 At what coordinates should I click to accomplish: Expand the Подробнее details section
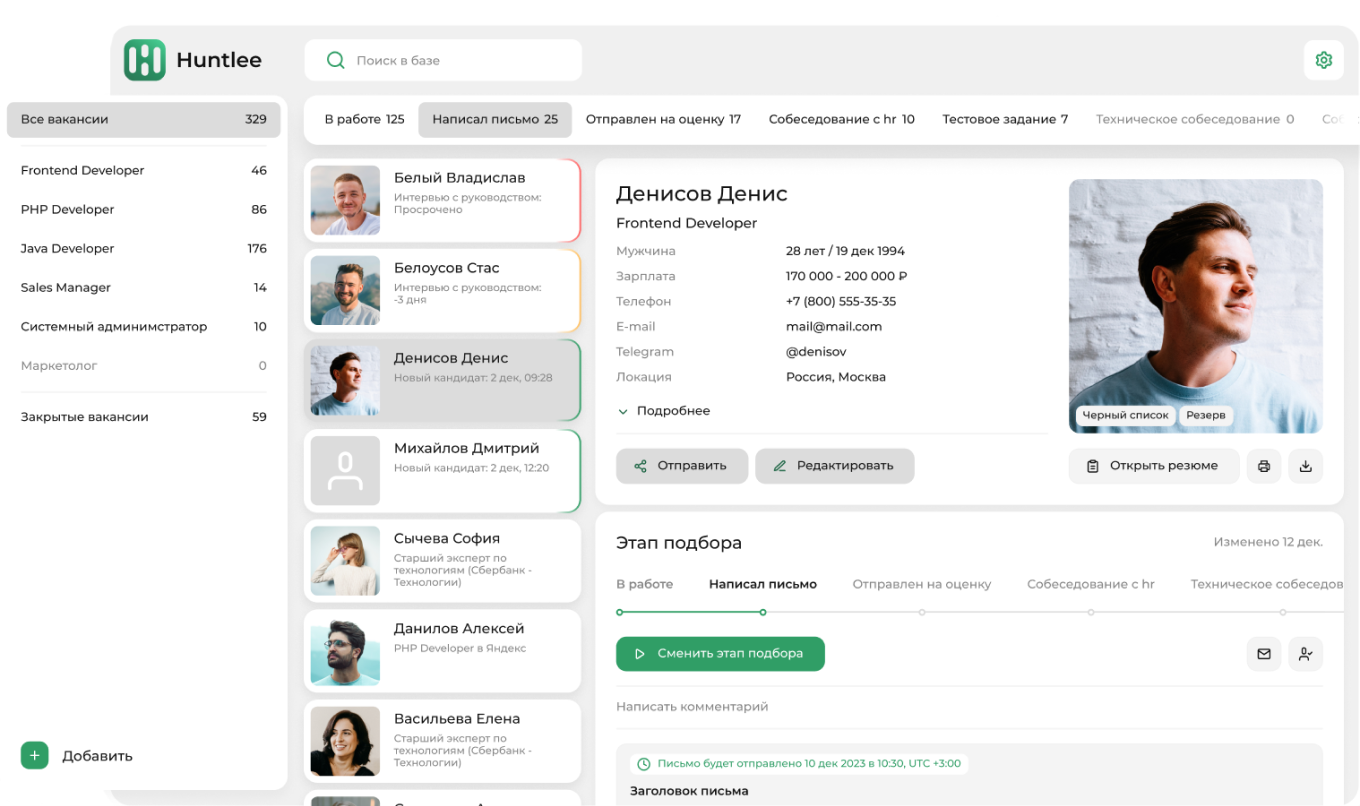pos(664,411)
